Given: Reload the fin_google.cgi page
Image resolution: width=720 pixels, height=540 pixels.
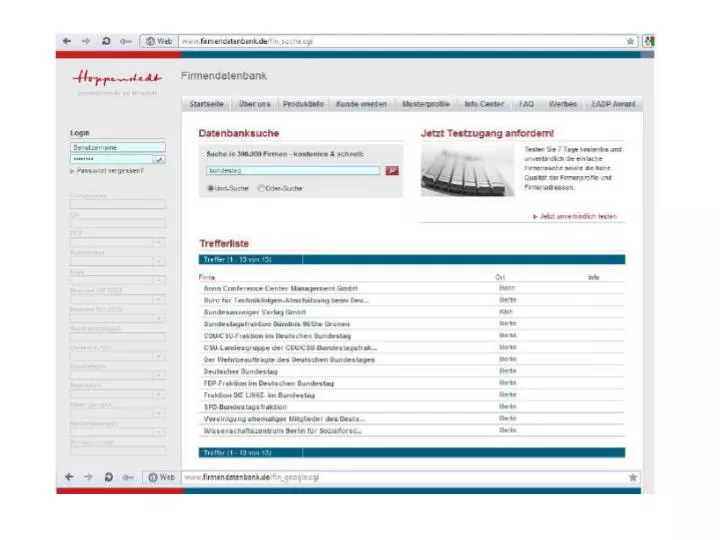Looking at the screenshot, I should pos(108,477).
